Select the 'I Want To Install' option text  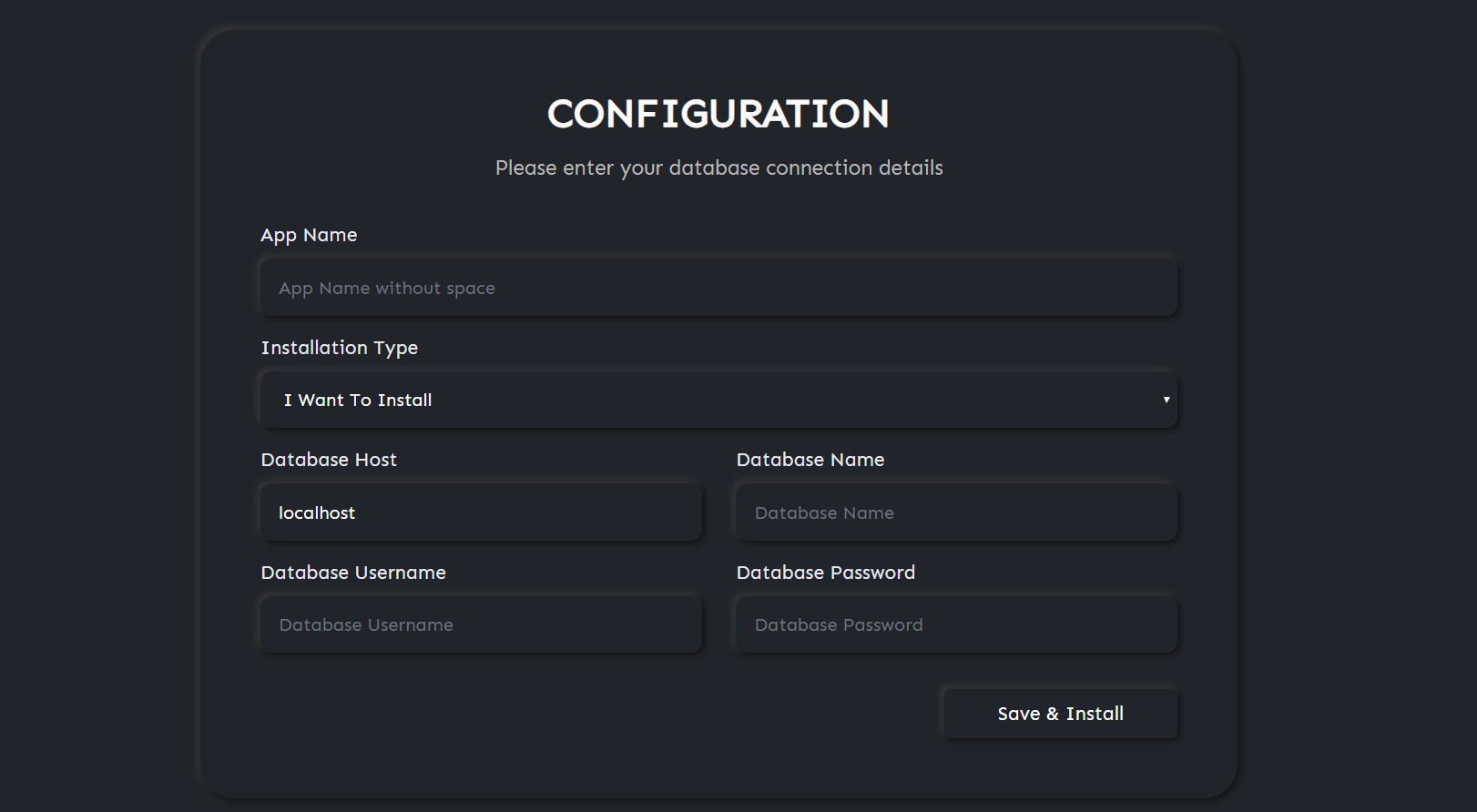pos(358,401)
